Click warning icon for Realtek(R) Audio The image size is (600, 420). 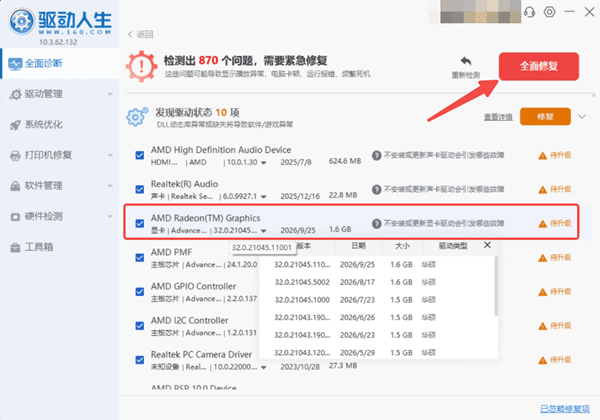(543, 190)
